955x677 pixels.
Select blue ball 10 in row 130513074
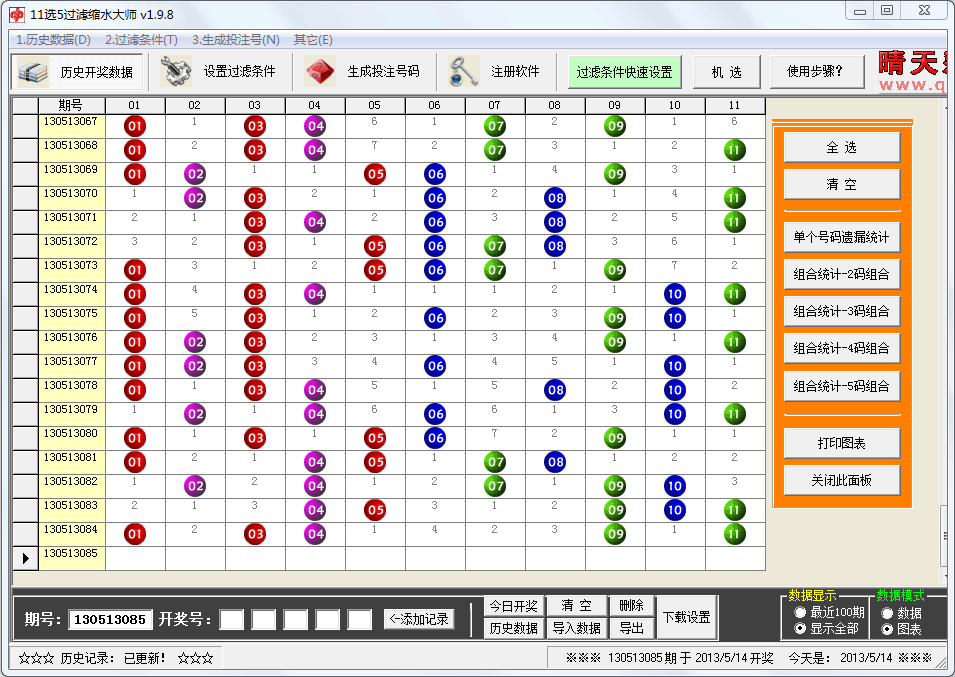pyautogui.click(x=674, y=294)
